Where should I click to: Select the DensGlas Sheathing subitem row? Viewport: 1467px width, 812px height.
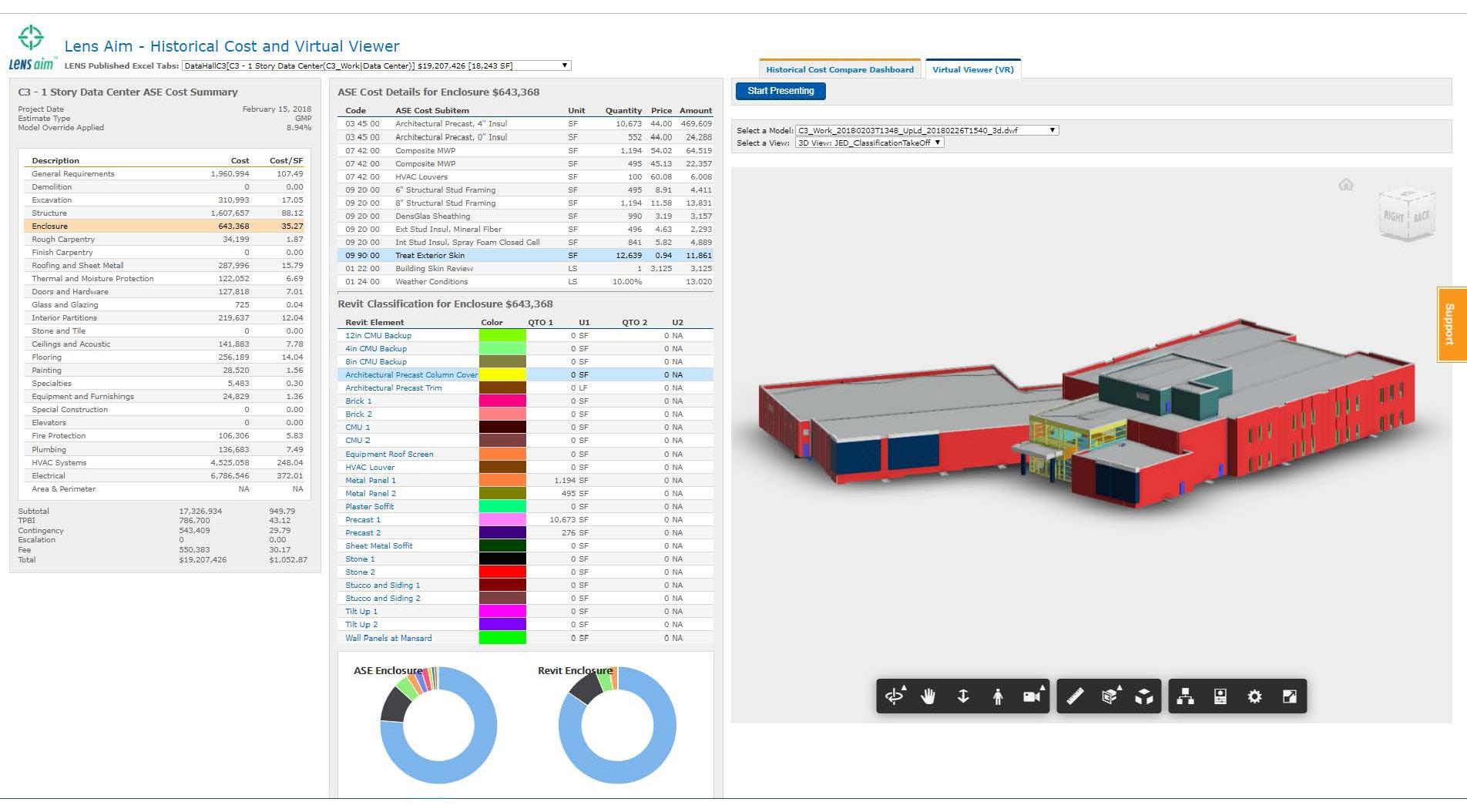525,216
